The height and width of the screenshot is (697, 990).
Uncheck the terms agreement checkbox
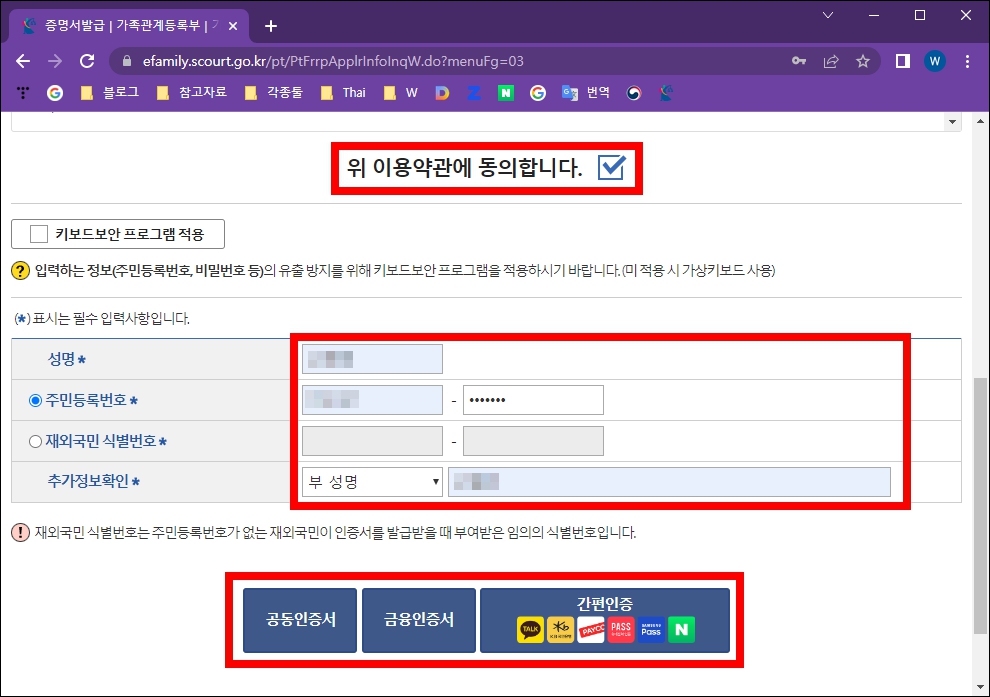608,169
